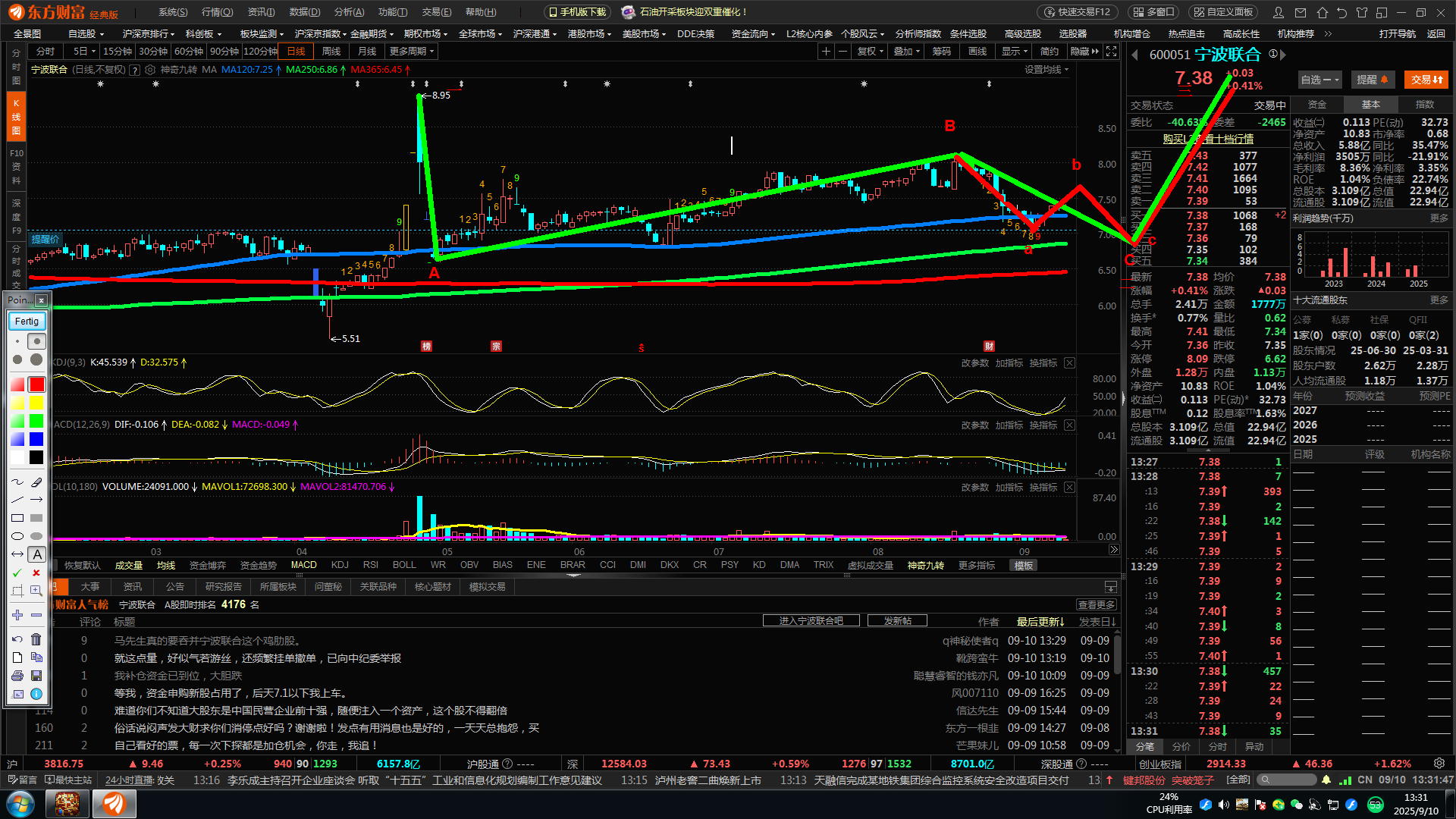
Task: Click the Fertig button in pointer palette
Action: pos(27,322)
